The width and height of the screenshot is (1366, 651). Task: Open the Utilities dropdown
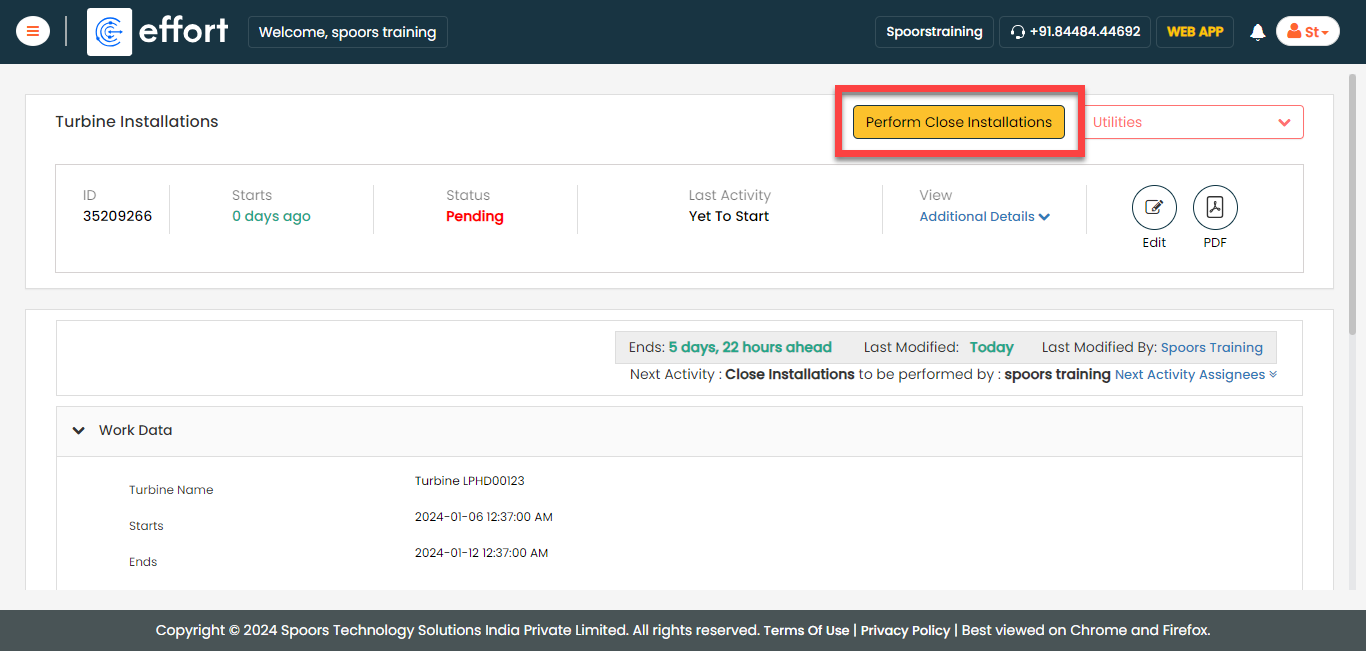coord(1192,122)
